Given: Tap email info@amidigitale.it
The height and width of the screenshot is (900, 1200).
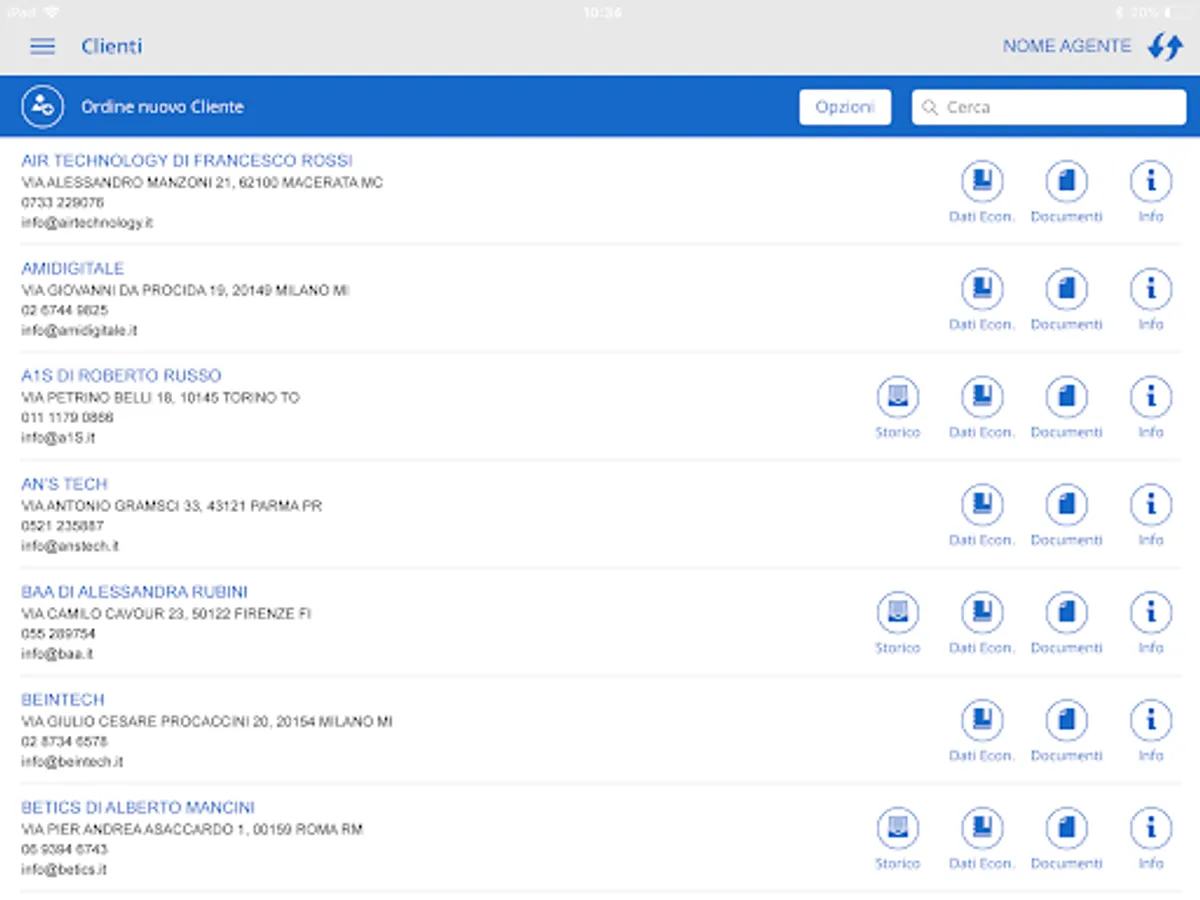Looking at the screenshot, I should click(79, 331).
